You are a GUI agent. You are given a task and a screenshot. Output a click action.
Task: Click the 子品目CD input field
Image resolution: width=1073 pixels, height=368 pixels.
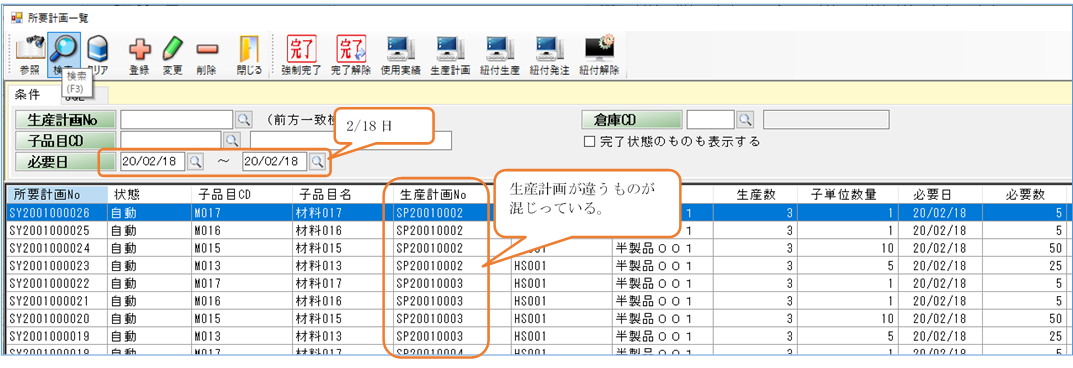[x=171, y=140]
